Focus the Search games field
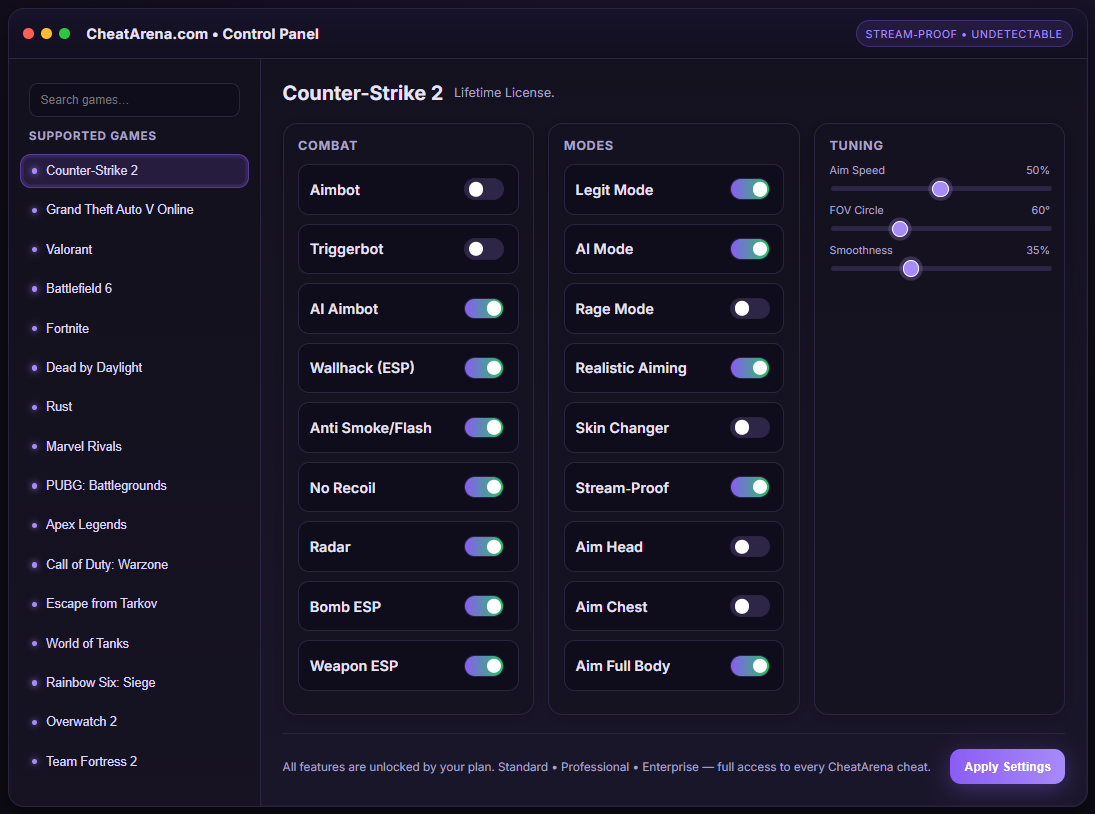The height and width of the screenshot is (814, 1095). pyautogui.click(x=134, y=100)
